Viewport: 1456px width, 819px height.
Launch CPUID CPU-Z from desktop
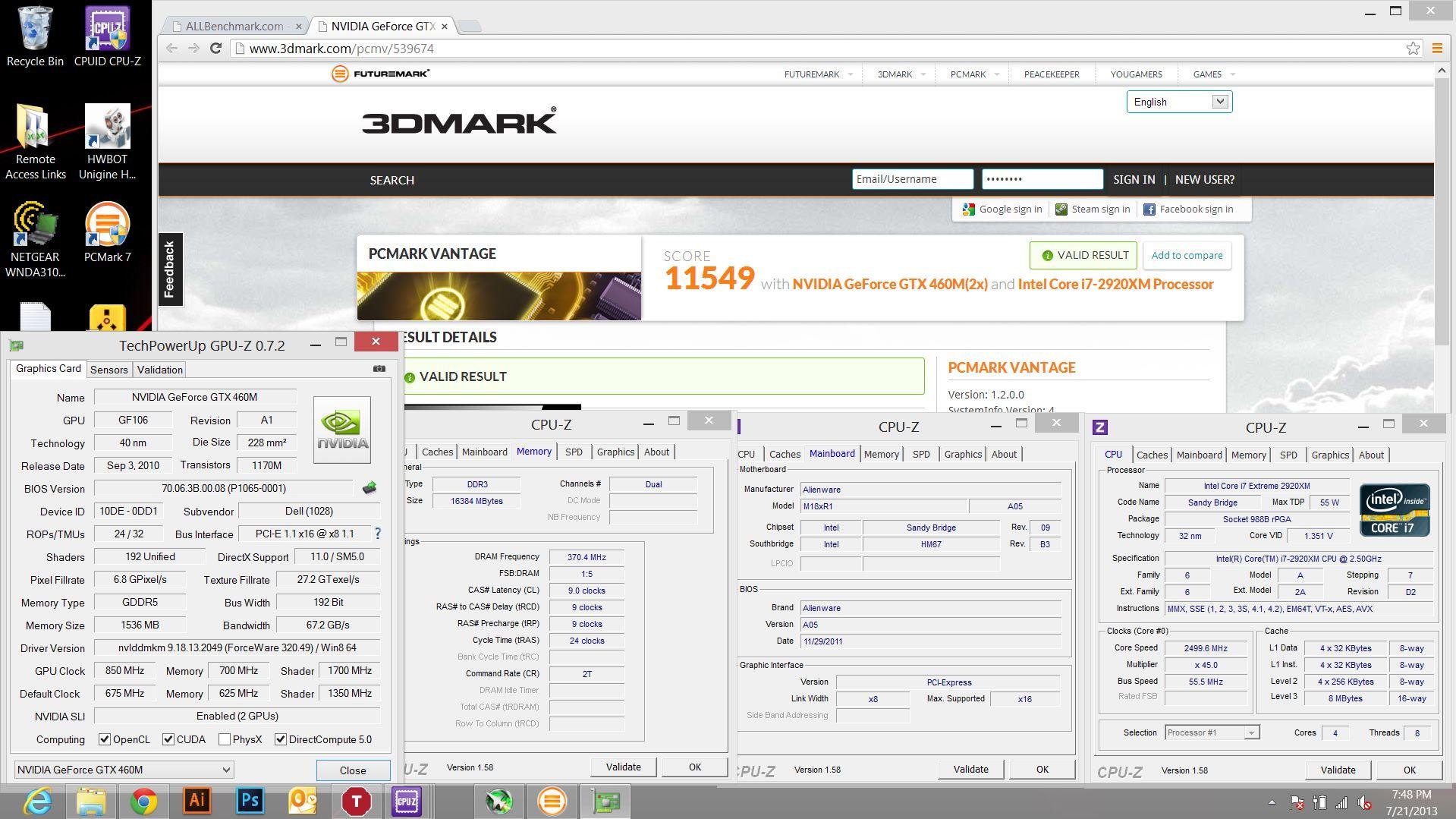click(x=107, y=36)
